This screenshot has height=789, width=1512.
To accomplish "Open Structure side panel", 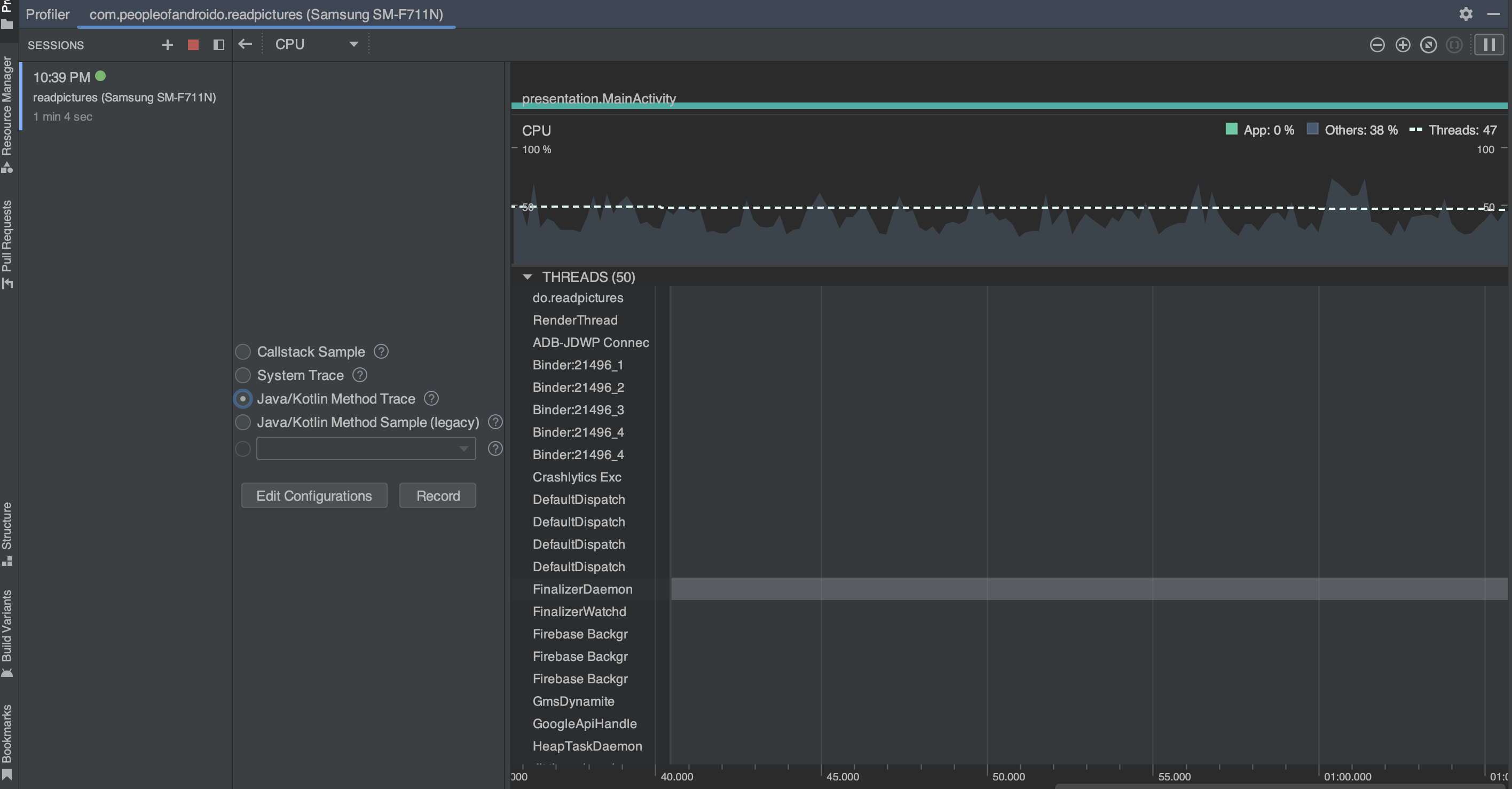I will (x=7, y=533).
